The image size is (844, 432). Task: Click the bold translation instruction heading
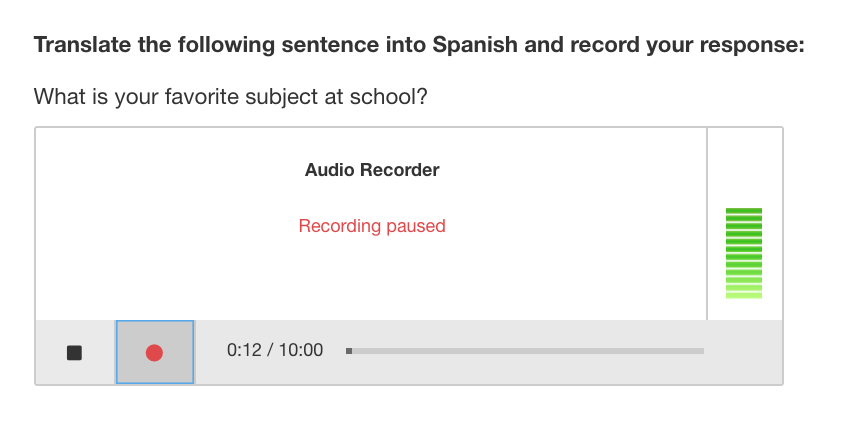pos(419,46)
